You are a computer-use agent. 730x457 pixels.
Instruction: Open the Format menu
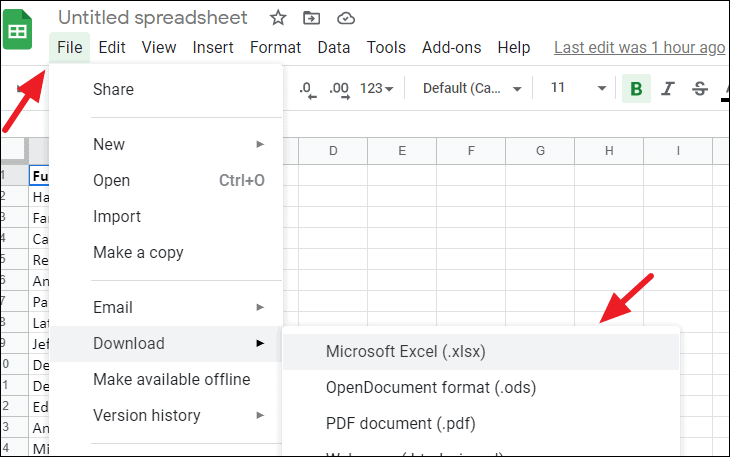point(275,47)
